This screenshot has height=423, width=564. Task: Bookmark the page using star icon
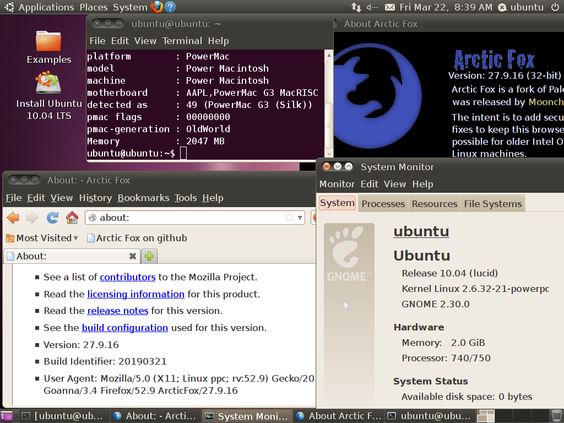[x=290, y=218]
